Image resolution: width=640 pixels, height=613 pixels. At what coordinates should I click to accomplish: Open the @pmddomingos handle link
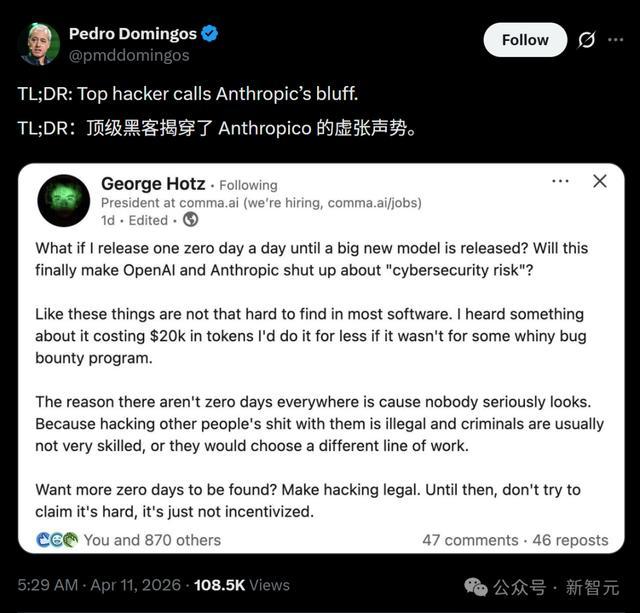[x=129, y=56]
